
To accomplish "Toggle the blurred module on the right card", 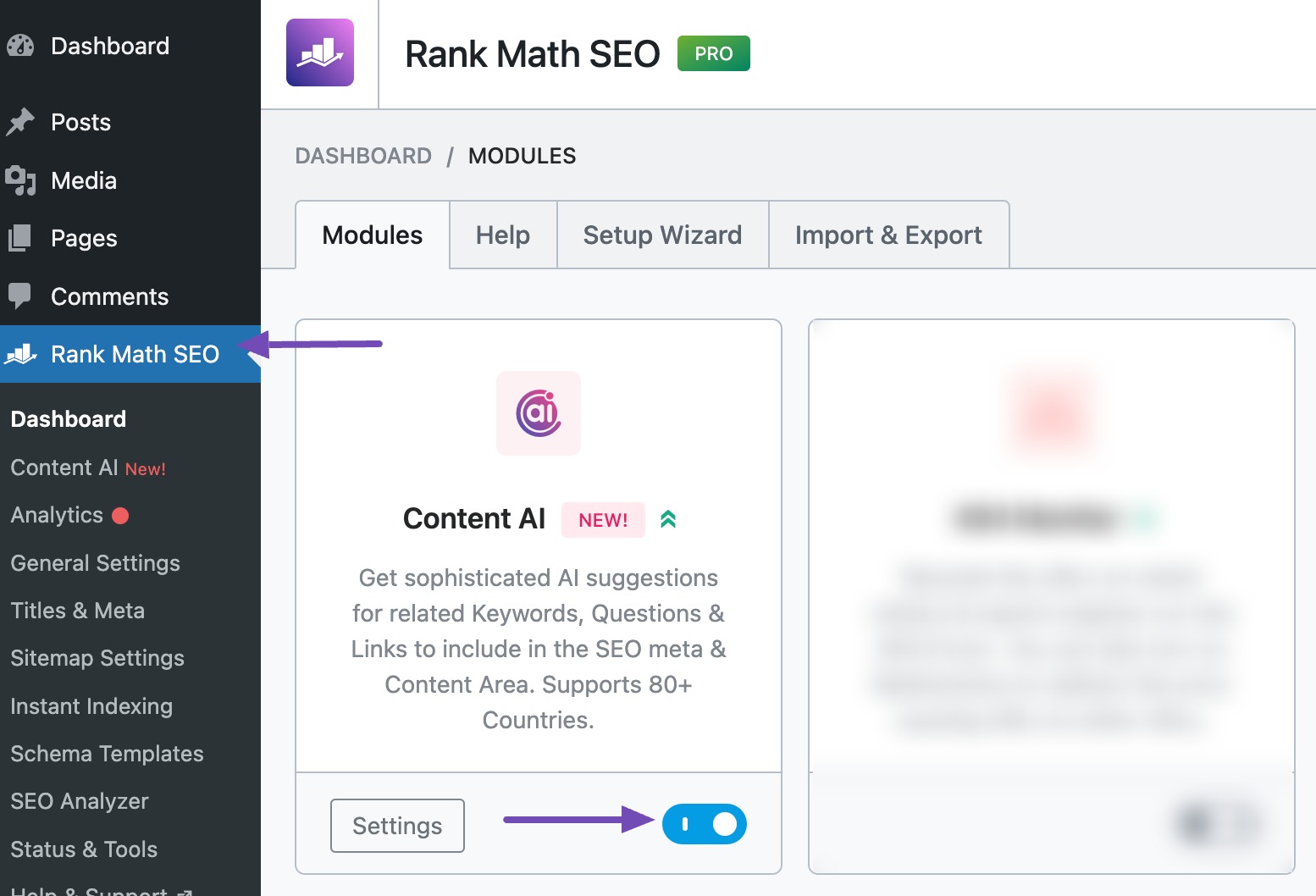I will [1218, 823].
